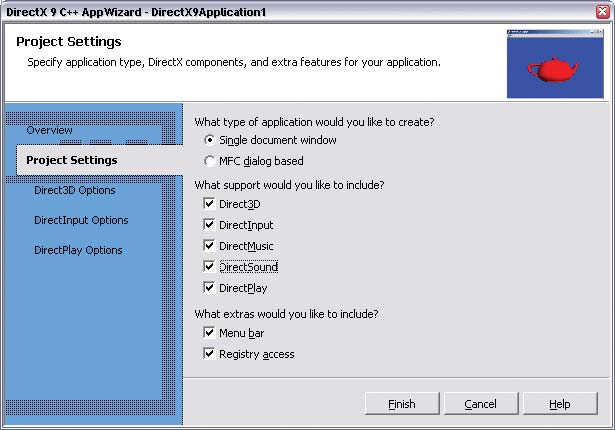Screen dimensions: 615x430
Task: Switch to DirectInput Options page
Action: [81, 220]
